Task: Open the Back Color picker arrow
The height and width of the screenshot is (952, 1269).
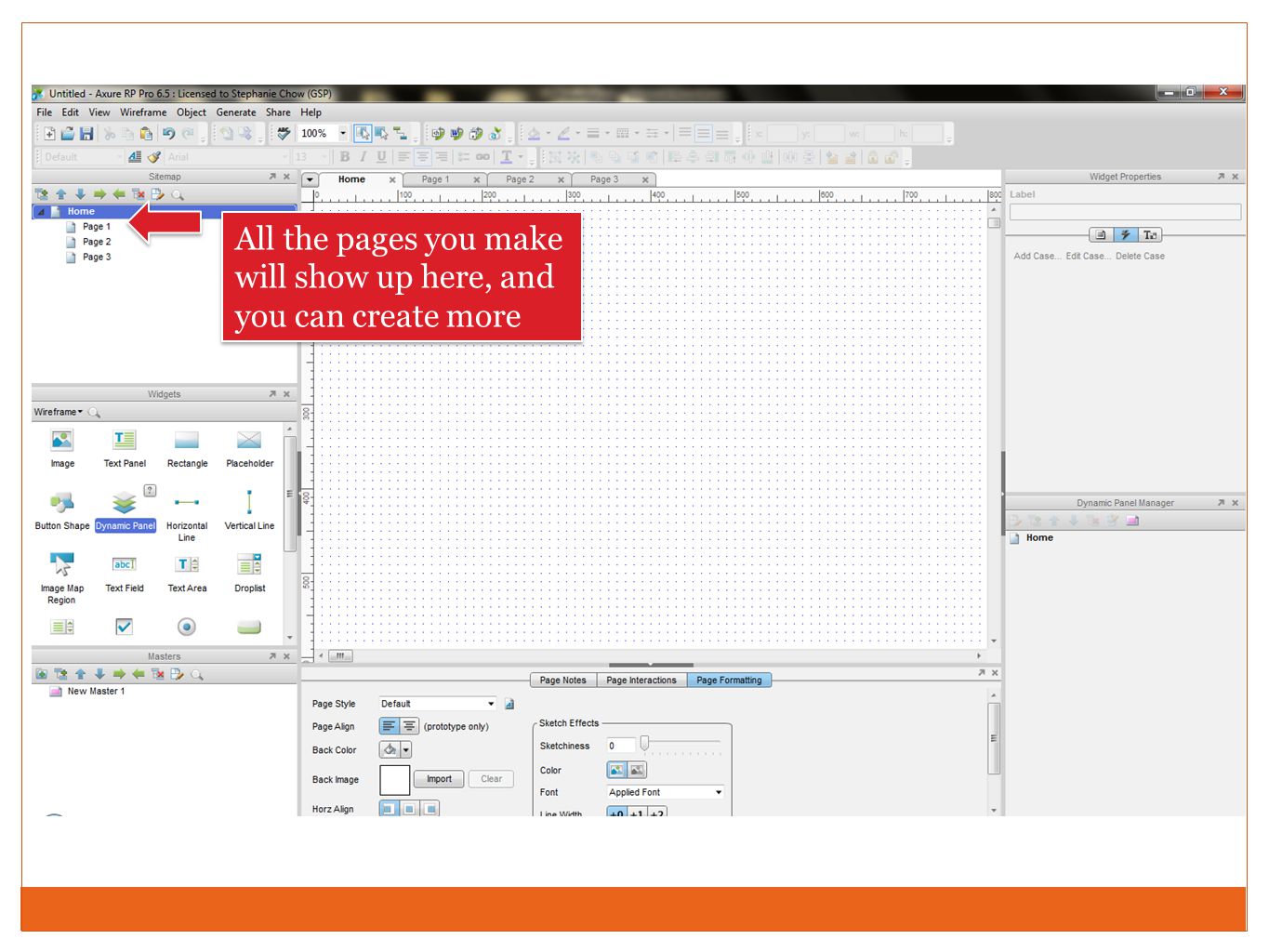Action: point(406,749)
